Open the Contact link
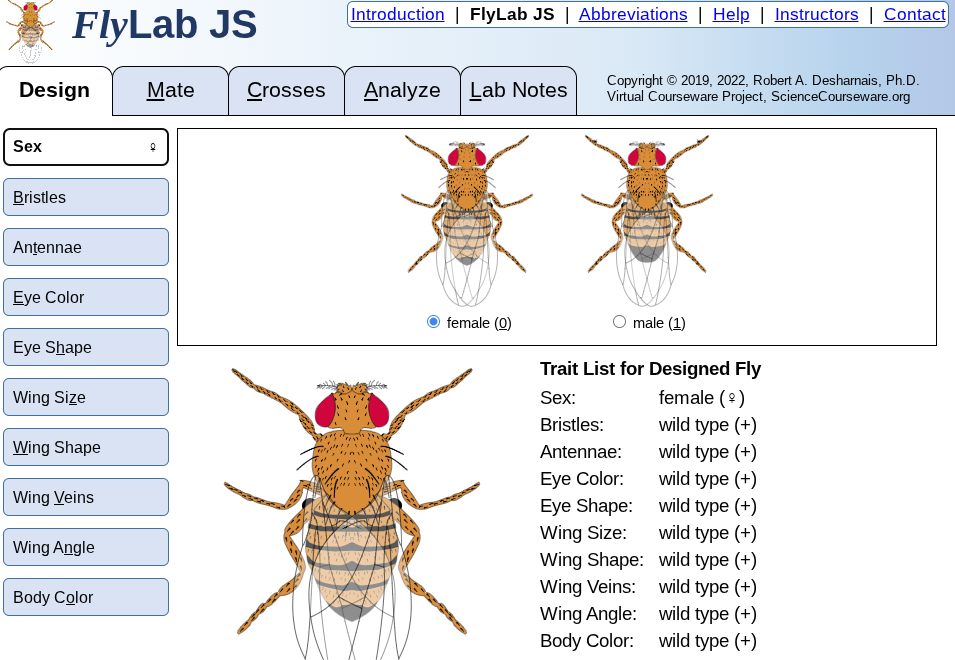The image size is (955, 660). [914, 14]
